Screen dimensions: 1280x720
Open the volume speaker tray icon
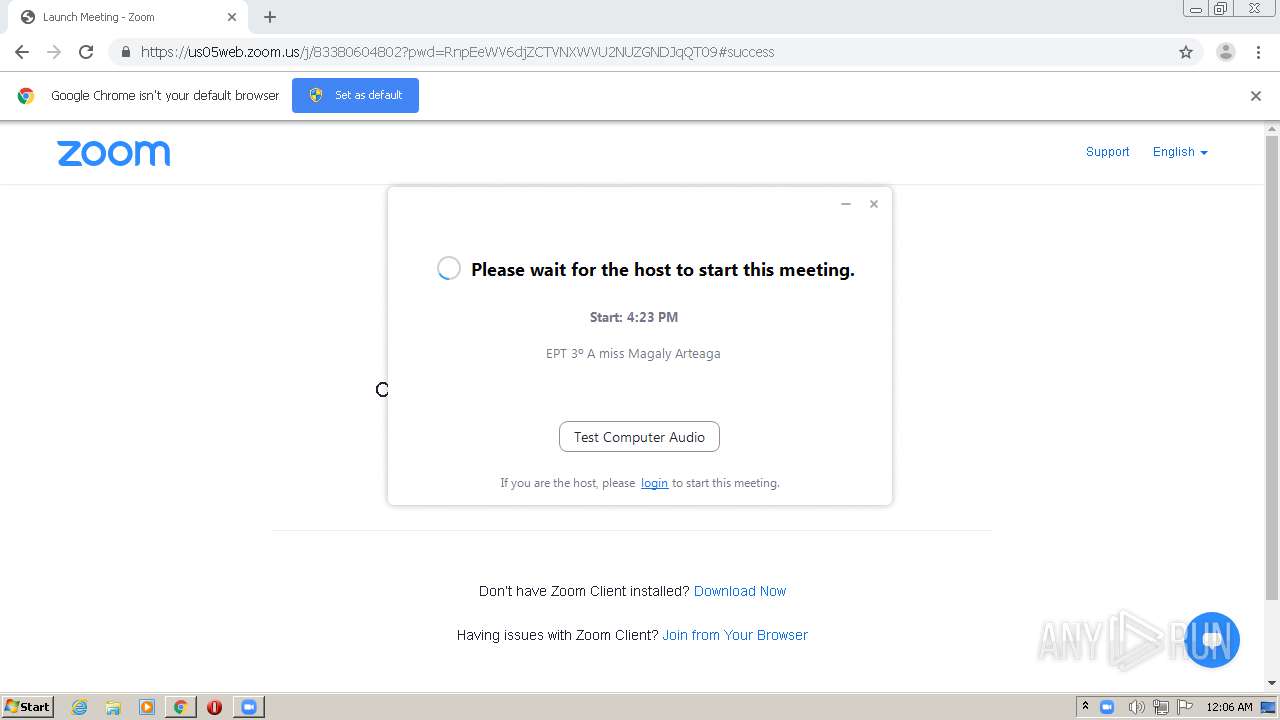(1136, 707)
